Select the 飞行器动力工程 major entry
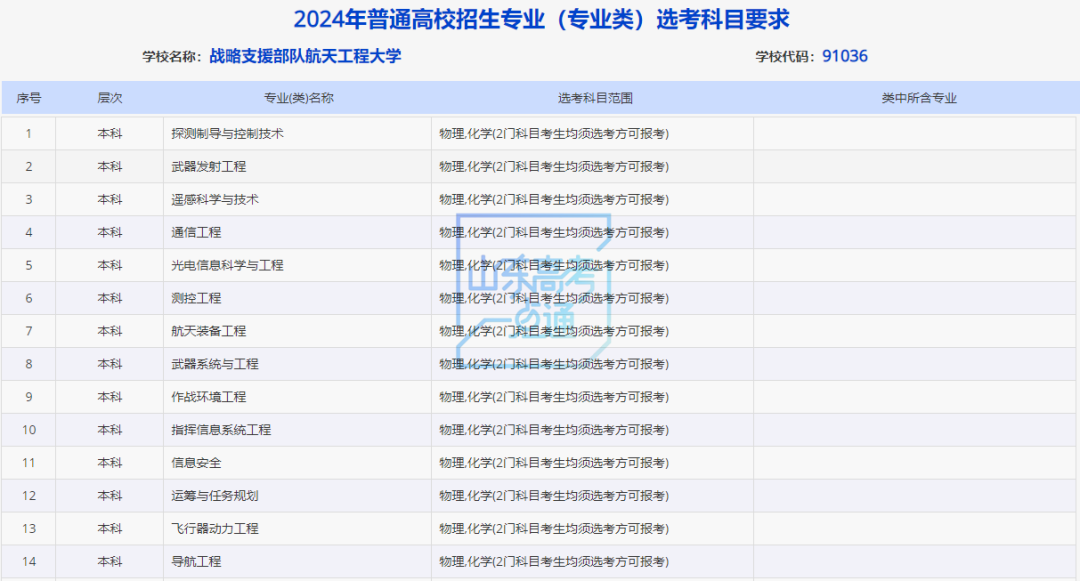This screenshot has width=1080, height=581. pos(215,528)
